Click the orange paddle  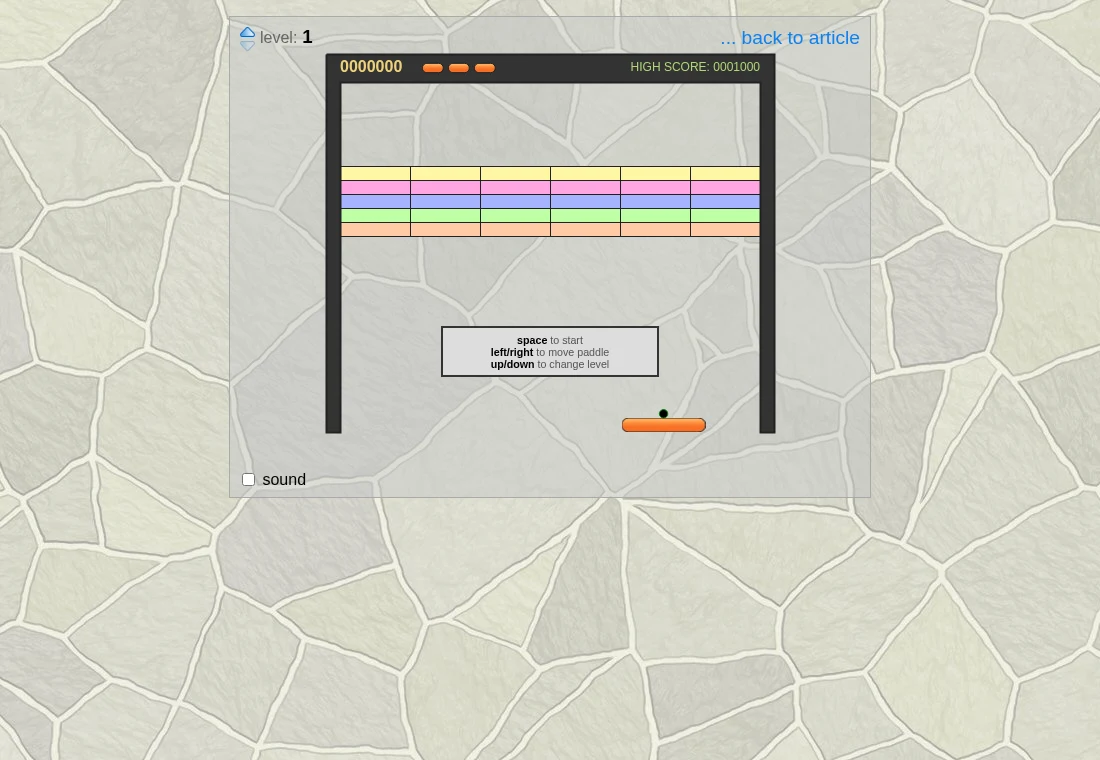[x=664, y=425]
